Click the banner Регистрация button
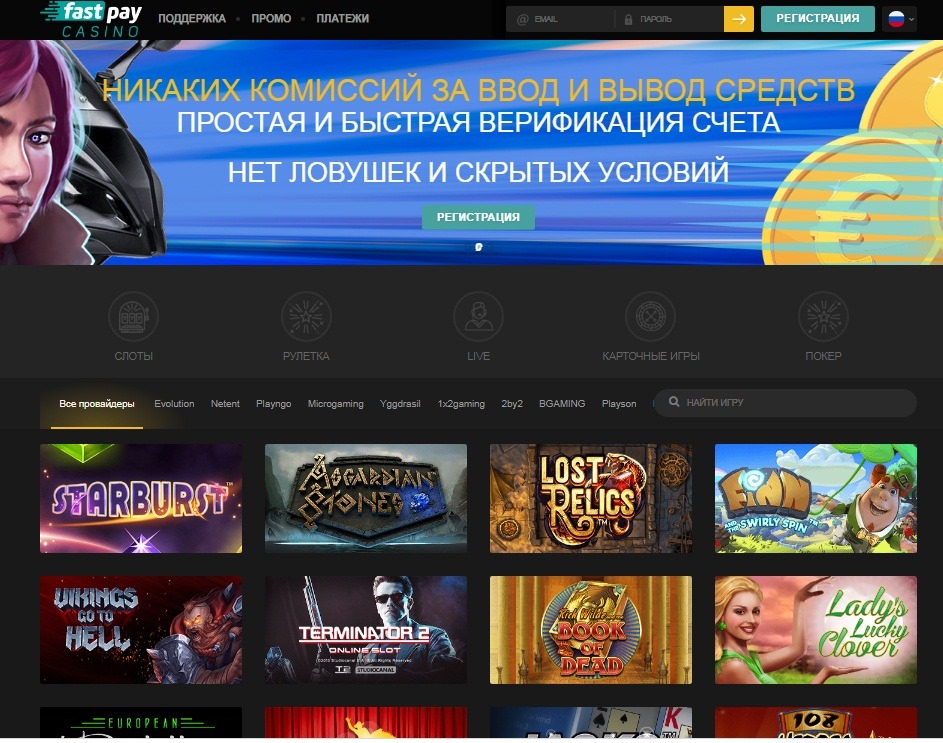This screenshot has height=743, width=943. 478,217
